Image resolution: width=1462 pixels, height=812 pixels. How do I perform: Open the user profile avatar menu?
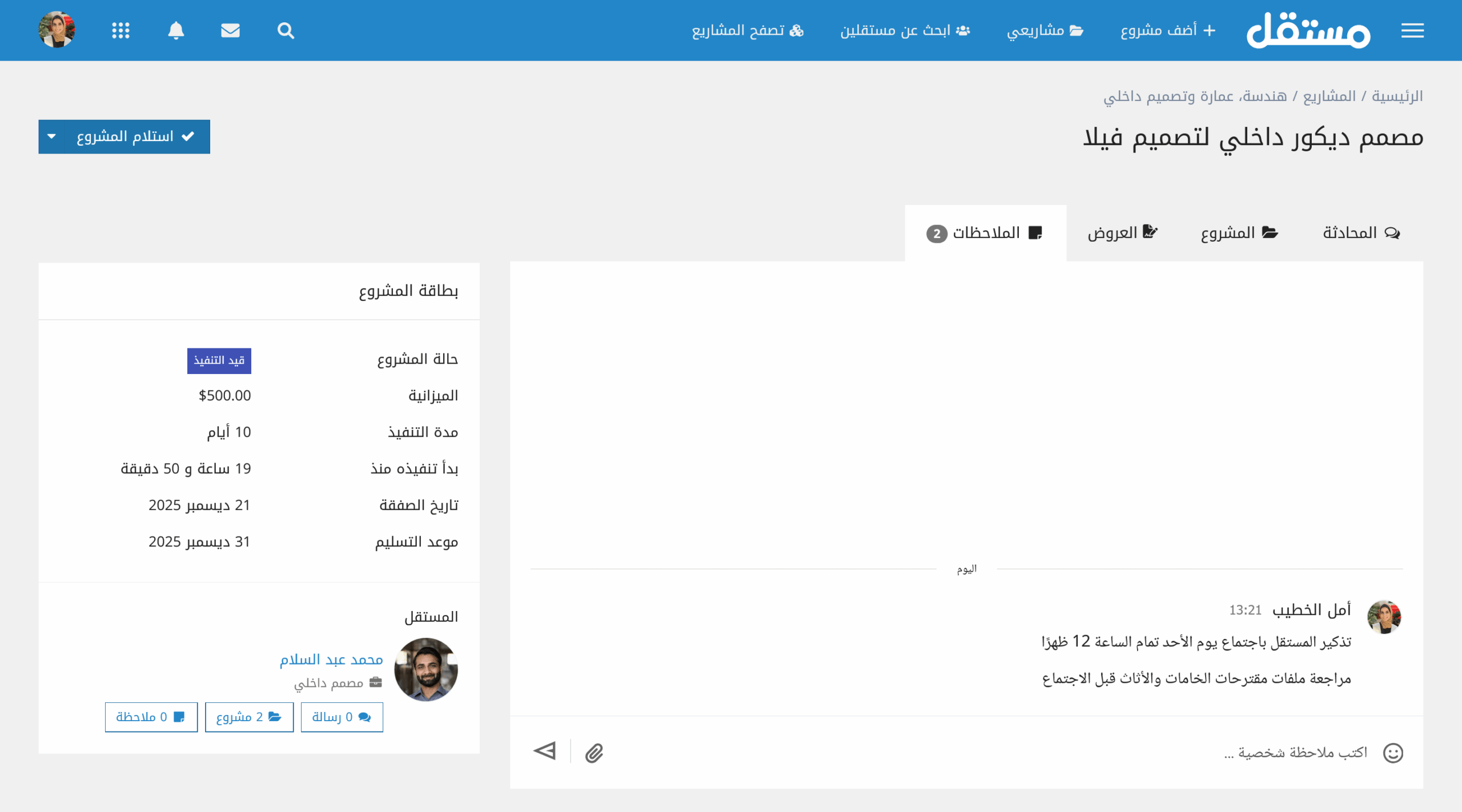point(57,30)
